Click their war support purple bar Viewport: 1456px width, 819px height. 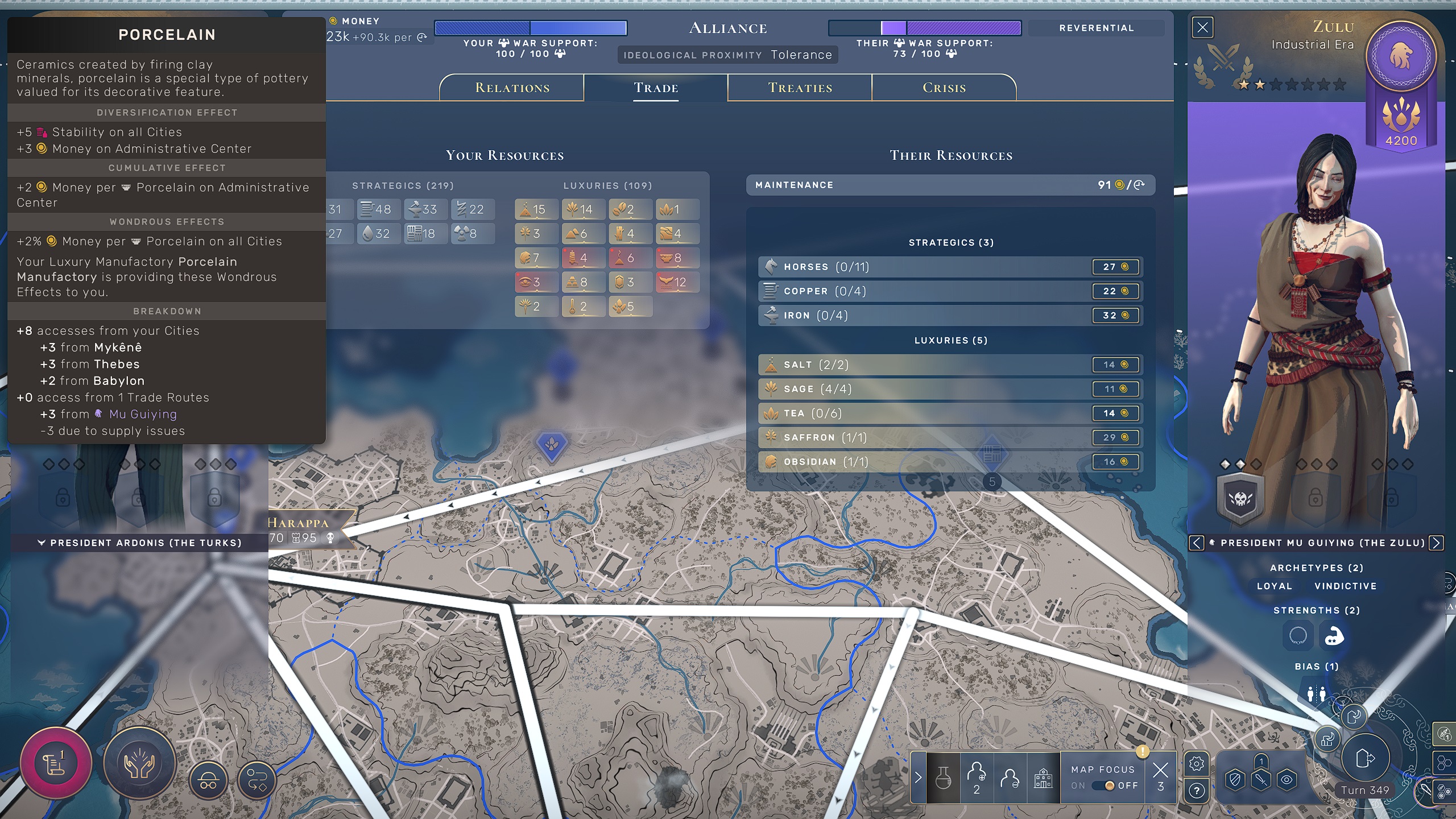(925, 28)
